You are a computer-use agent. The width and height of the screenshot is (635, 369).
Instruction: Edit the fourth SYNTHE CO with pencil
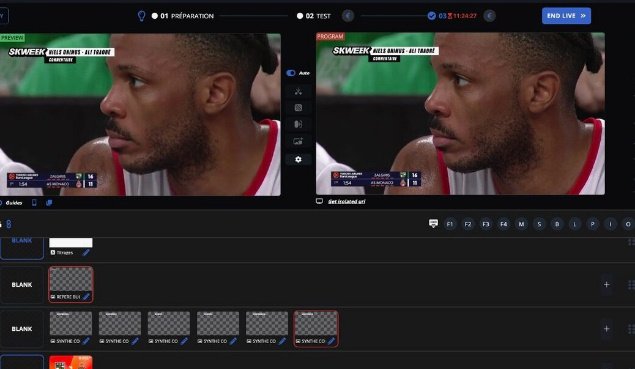pyautogui.click(x=233, y=341)
